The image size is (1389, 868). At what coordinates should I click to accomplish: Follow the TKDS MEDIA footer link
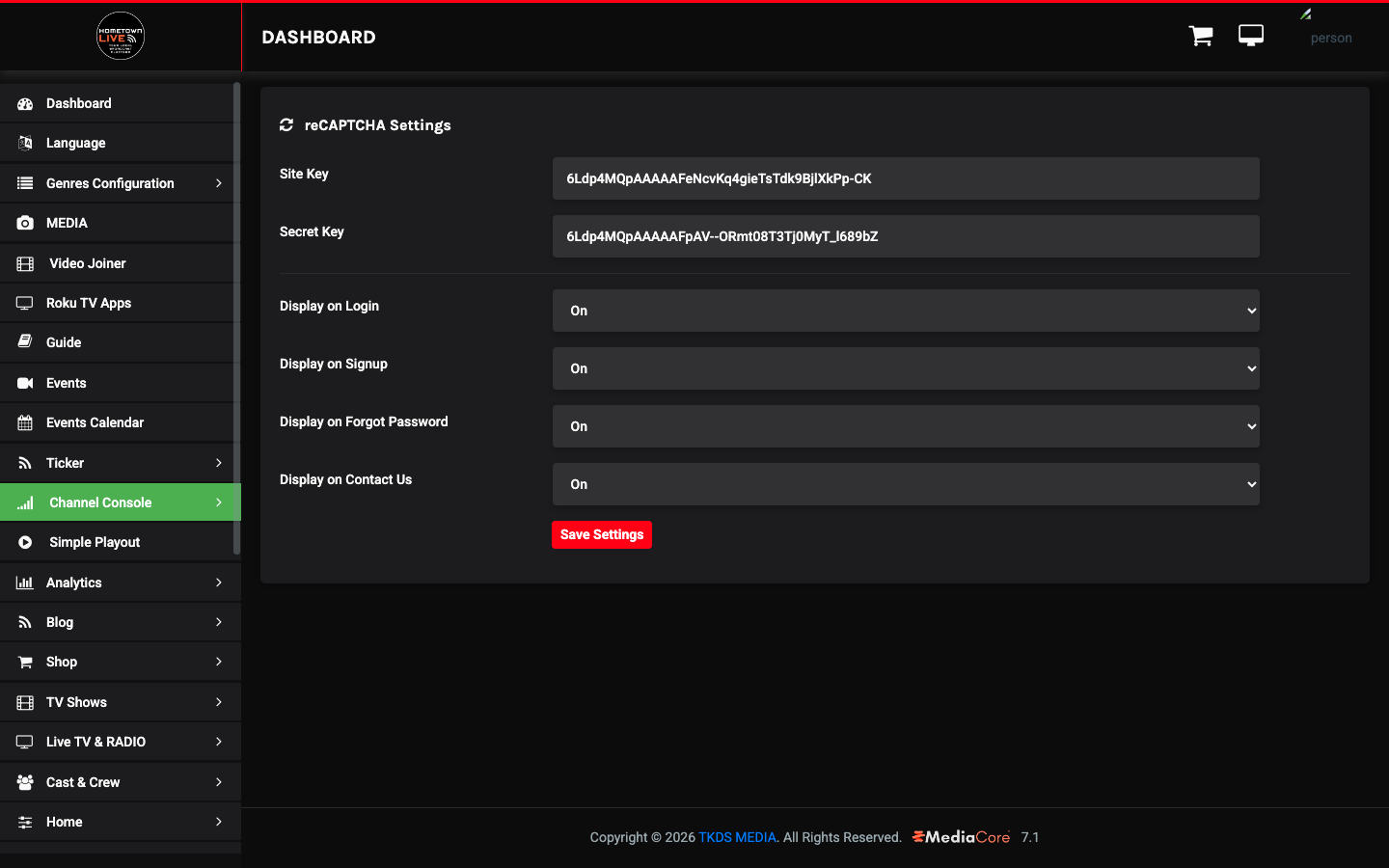(737, 837)
